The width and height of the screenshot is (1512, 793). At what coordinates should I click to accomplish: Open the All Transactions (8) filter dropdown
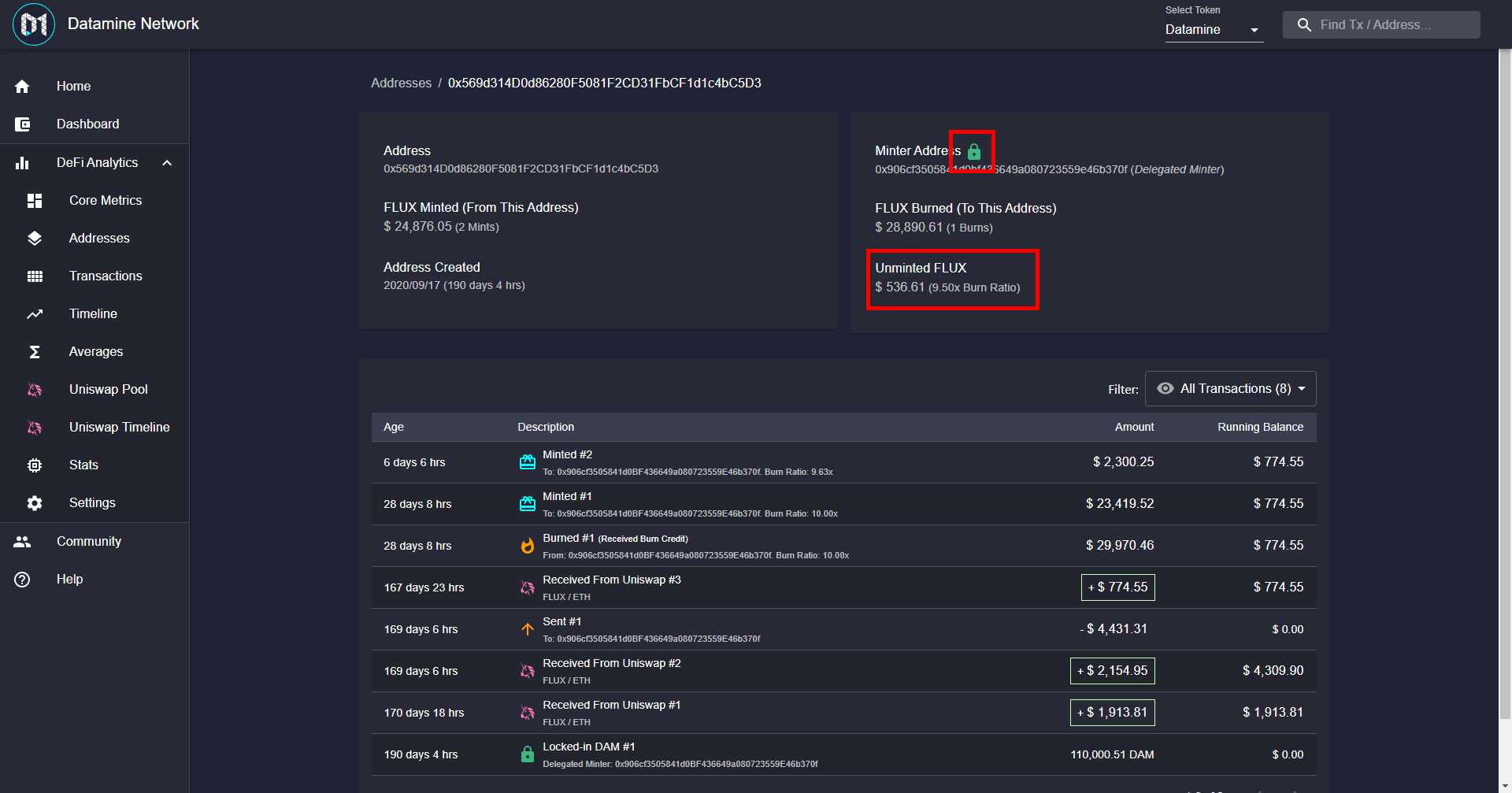(1230, 389)
